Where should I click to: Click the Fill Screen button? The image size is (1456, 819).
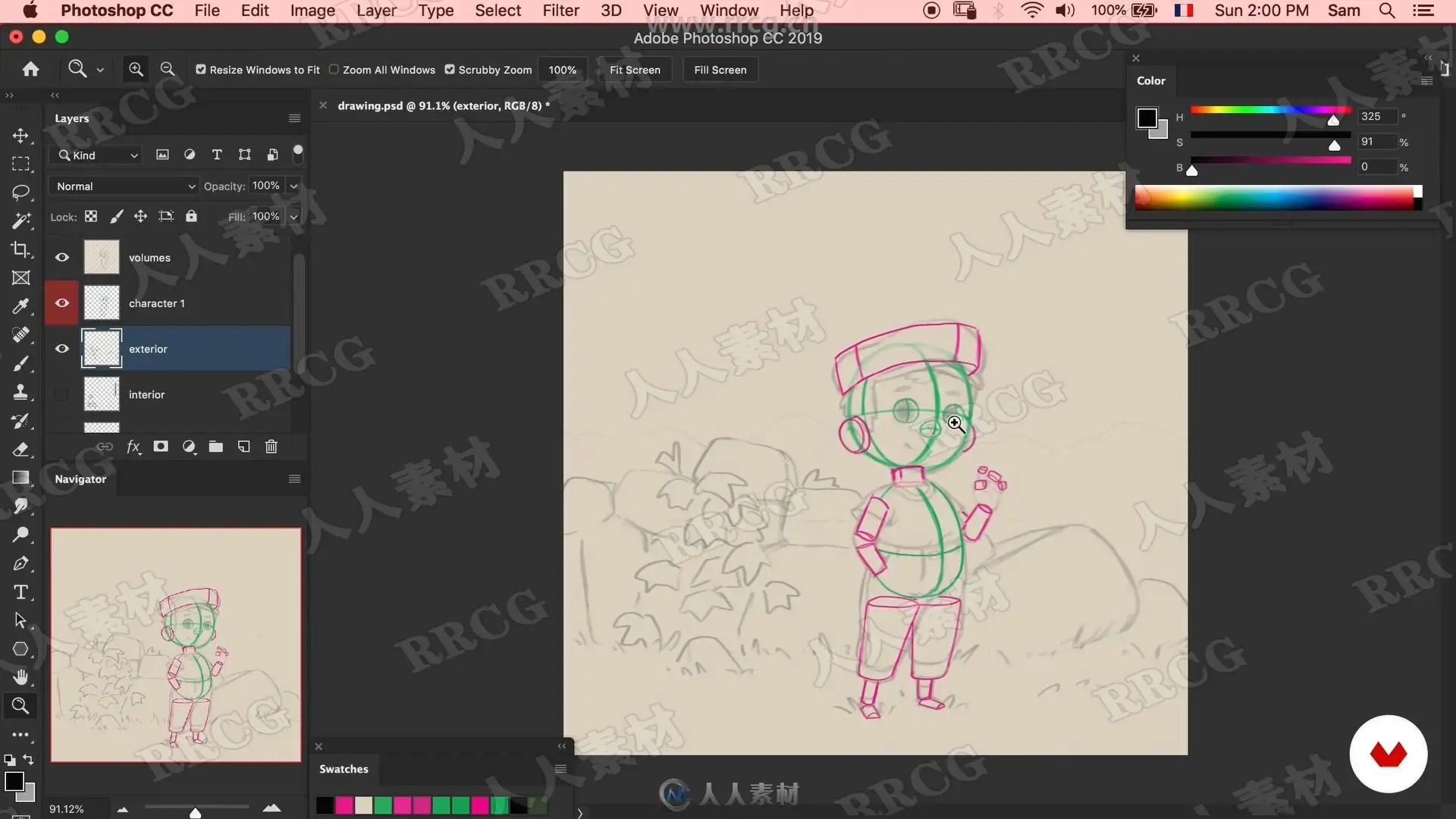(720, 70)
